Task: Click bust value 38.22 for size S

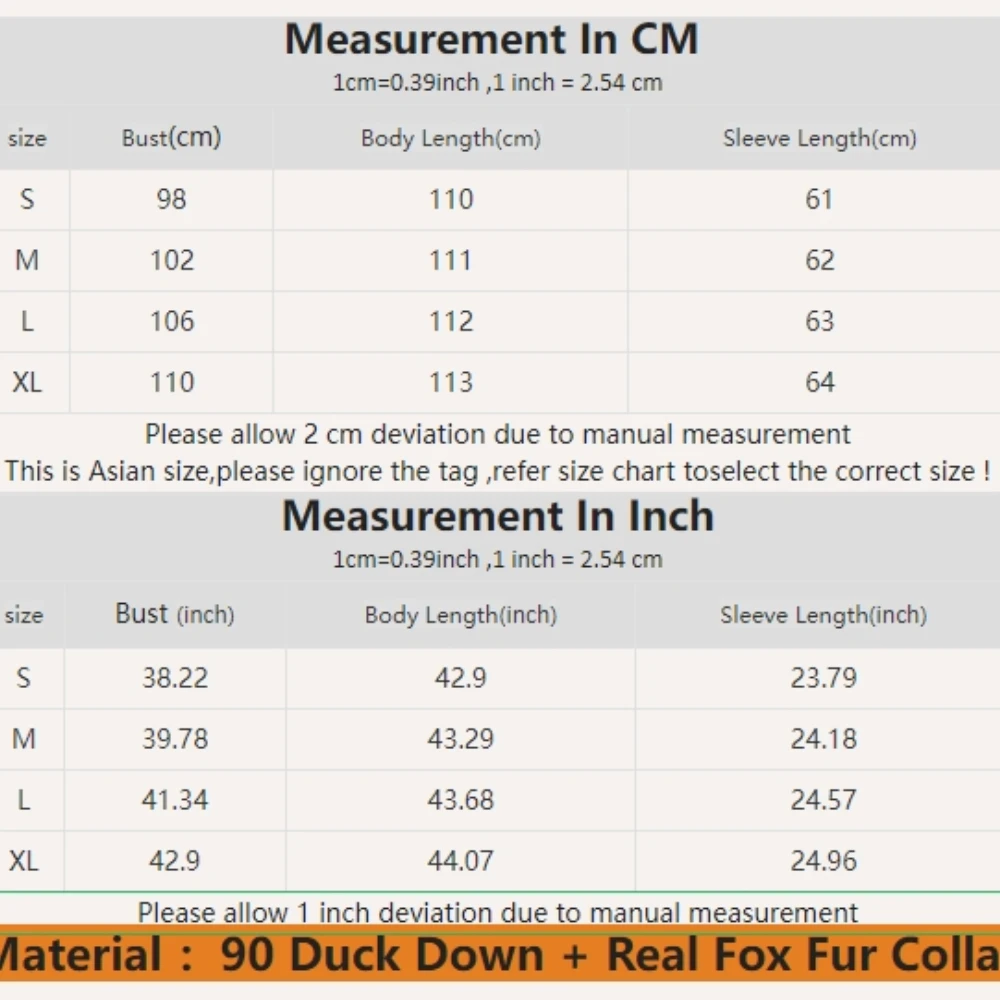Action: [x=175, y=677]
